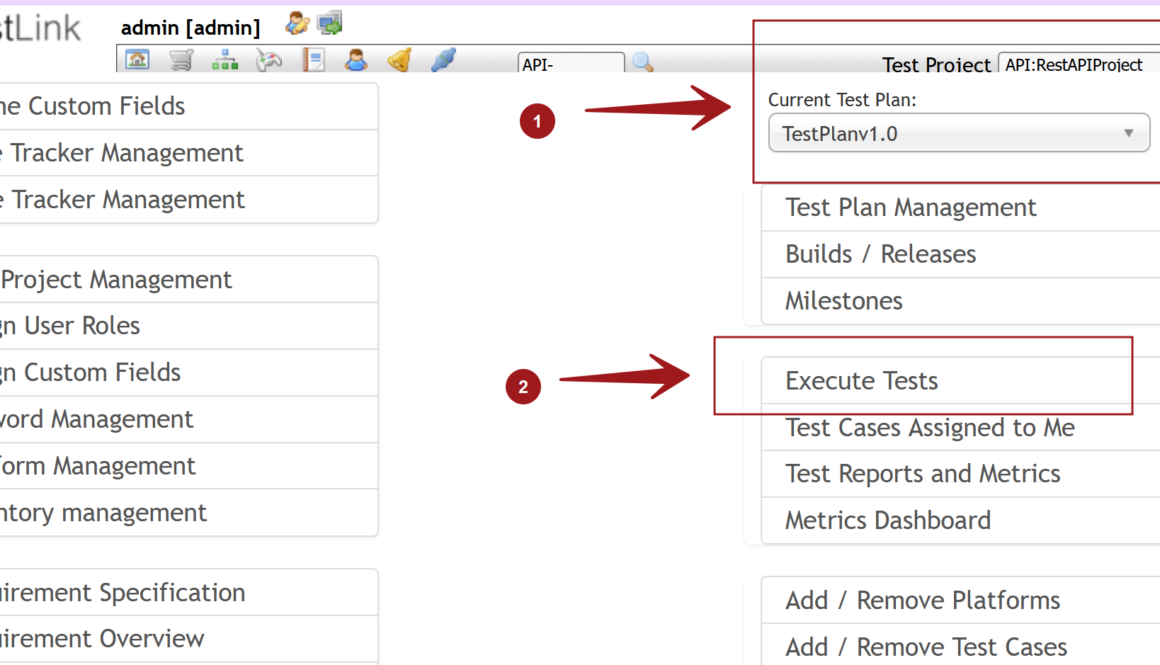Expand the Current Test Plan dropdown
This screenshot has height=665, width=1160.
[958, 134]
